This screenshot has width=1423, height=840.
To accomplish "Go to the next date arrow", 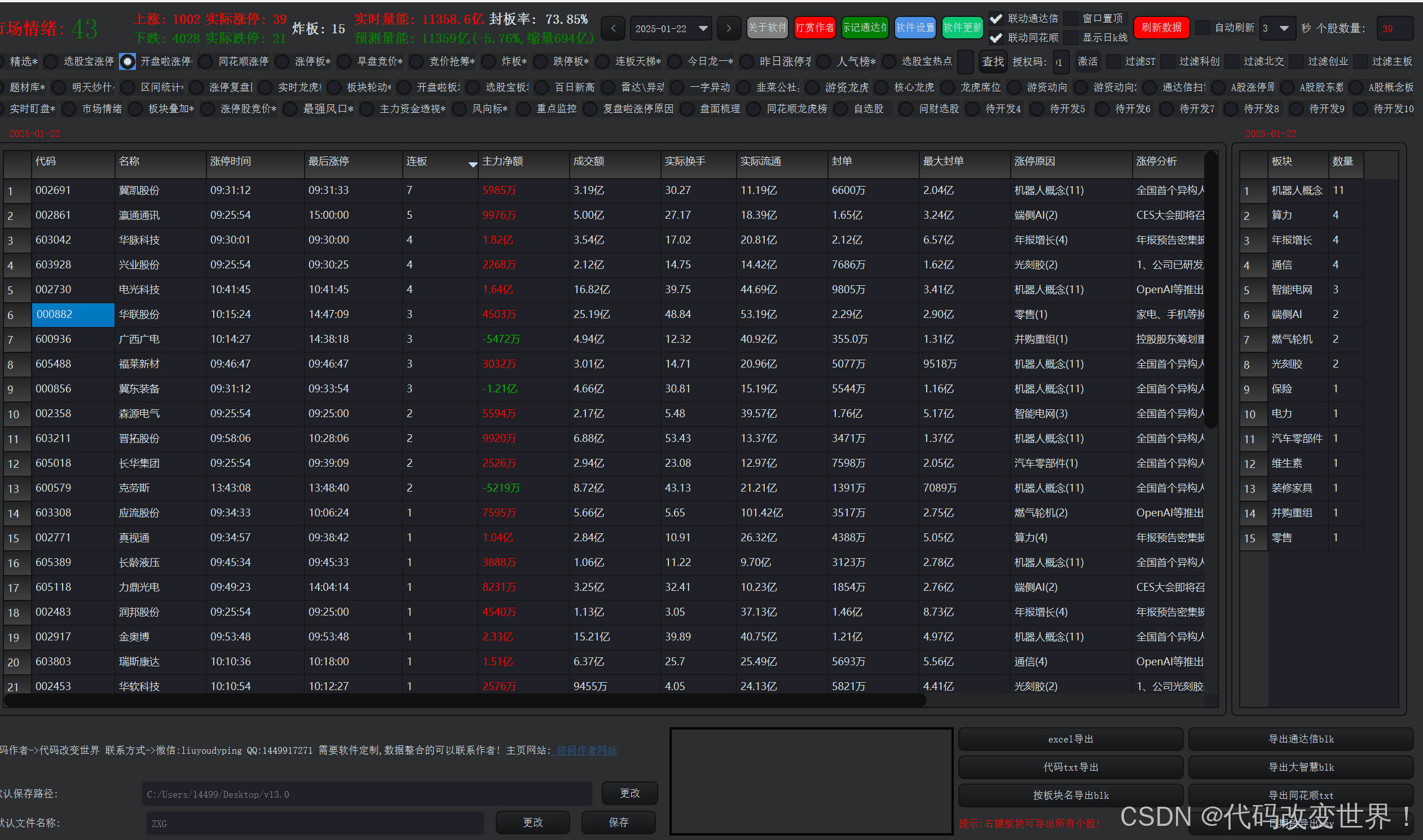I will [x=729, y=28].
